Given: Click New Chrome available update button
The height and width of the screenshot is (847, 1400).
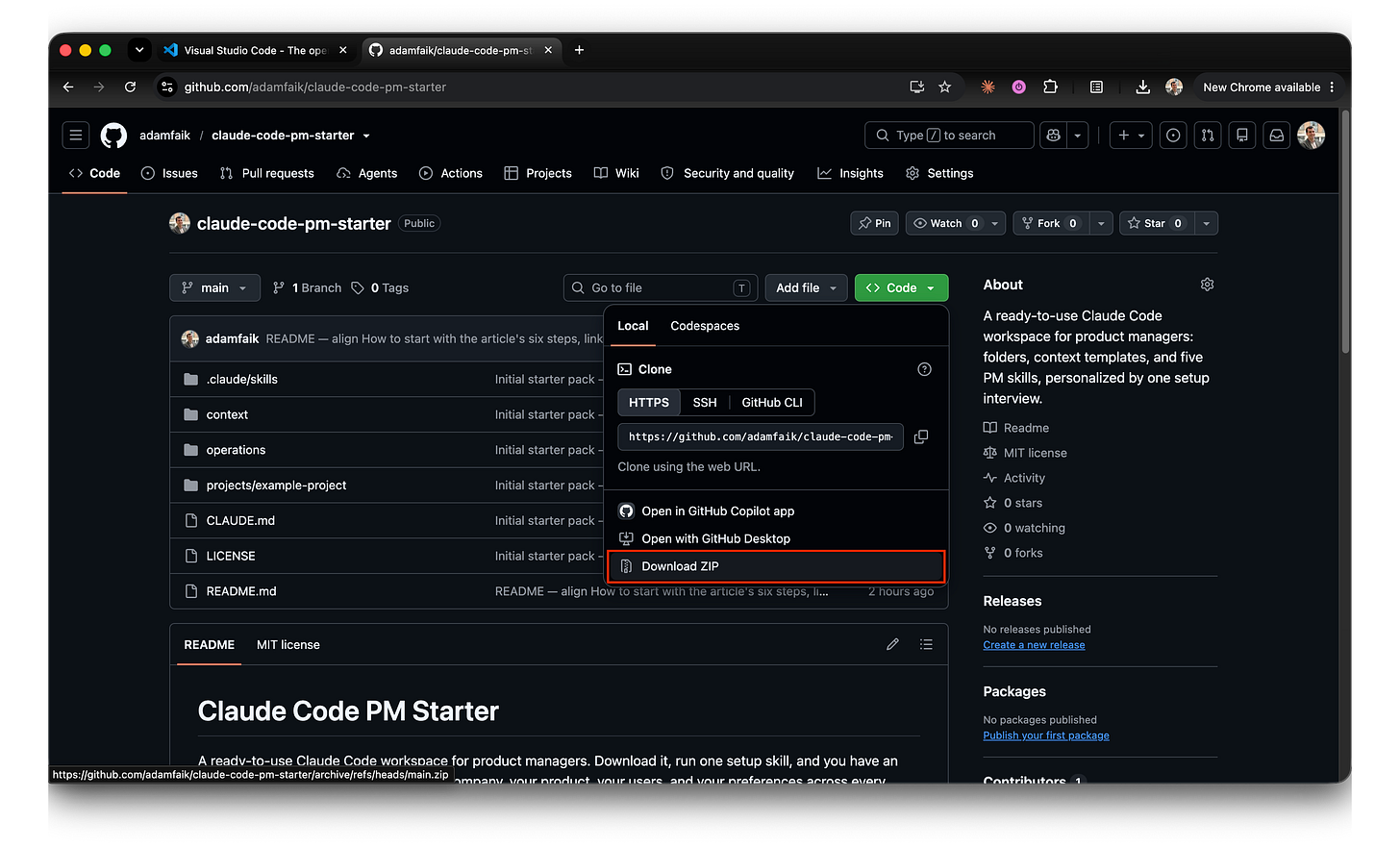Looking at the screenshot, I should coord(1268,87).
